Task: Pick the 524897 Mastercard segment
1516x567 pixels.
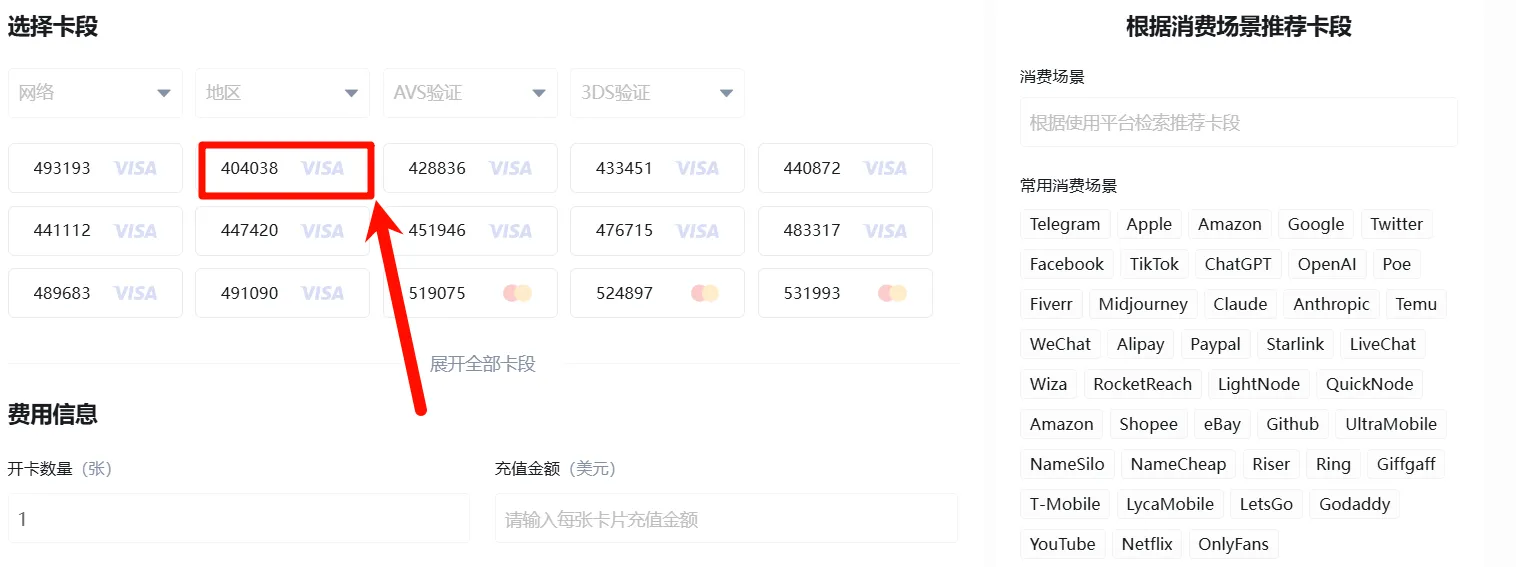Action: (657, 293)
